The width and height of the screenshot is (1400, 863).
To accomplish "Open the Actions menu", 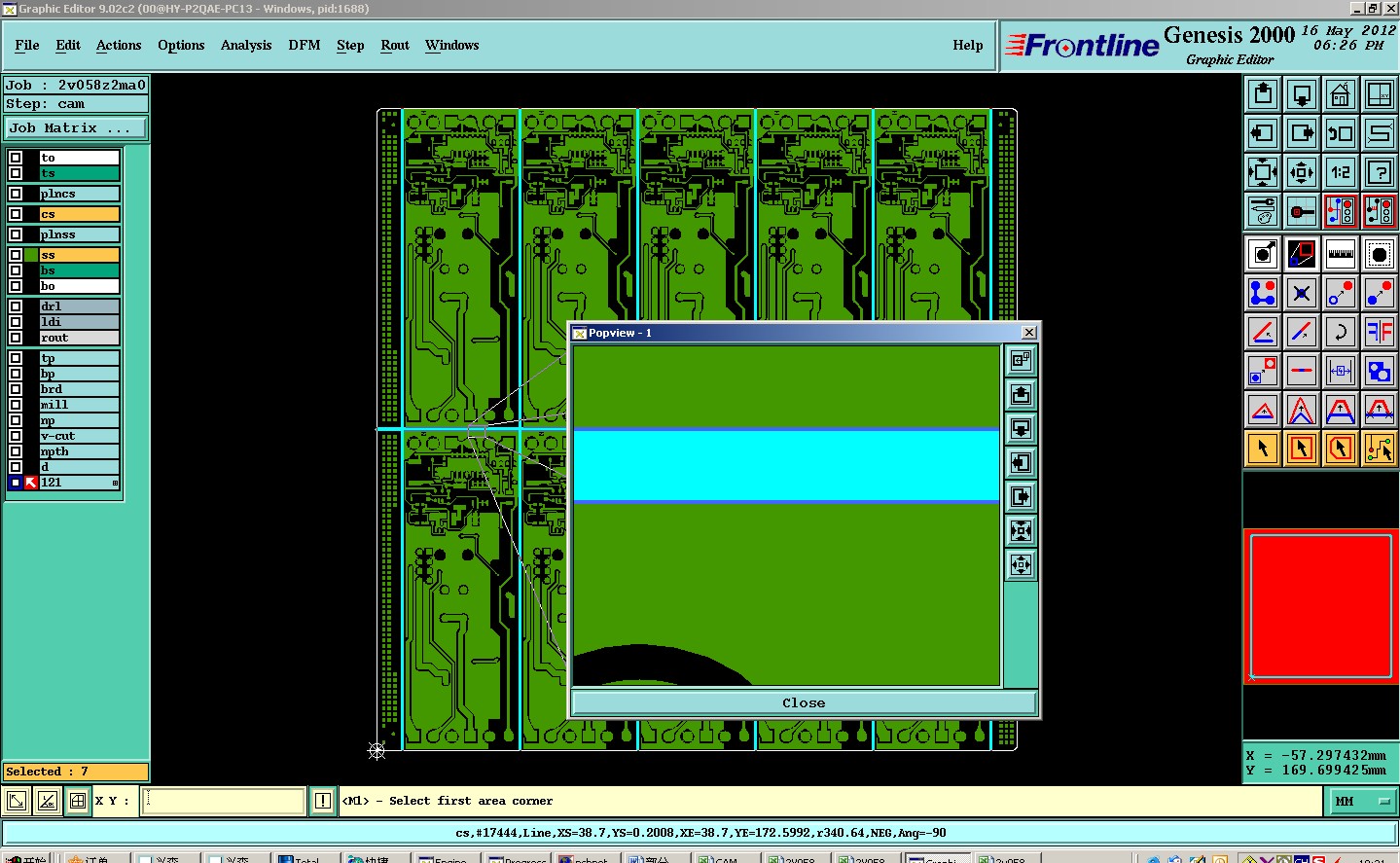I will 119,45.
